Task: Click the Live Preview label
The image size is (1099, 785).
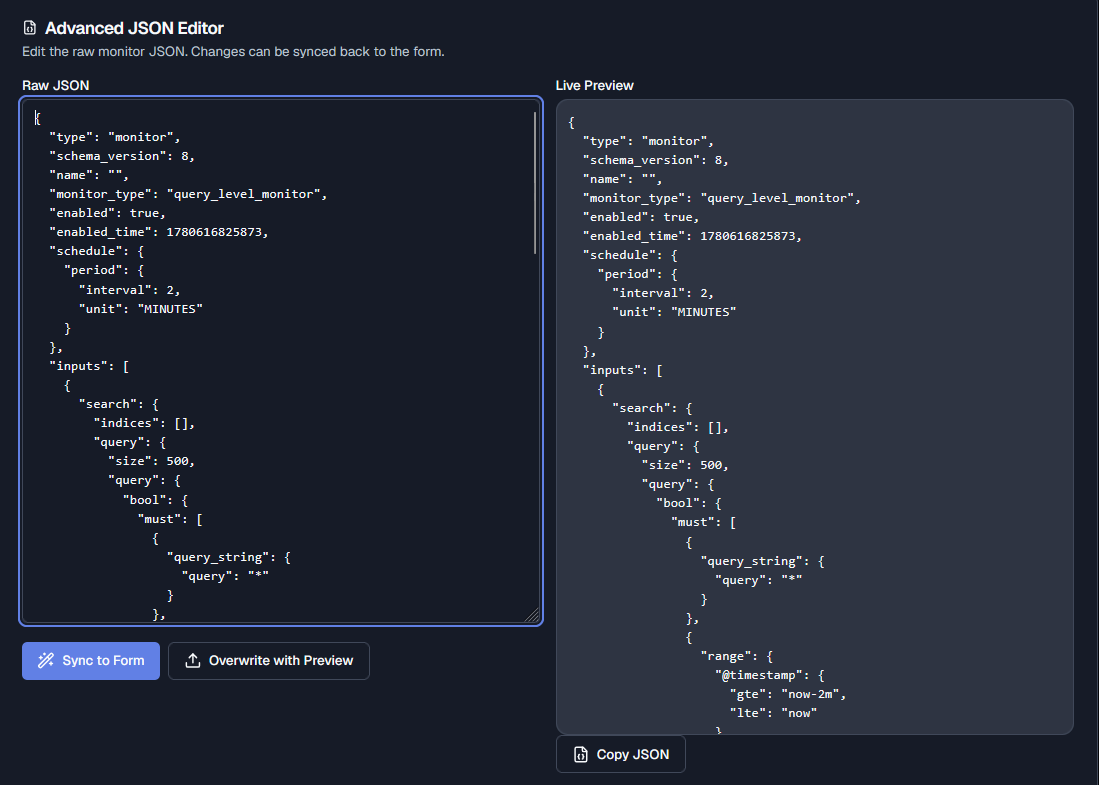Action: pyautogui.click(x=594, y=86)
